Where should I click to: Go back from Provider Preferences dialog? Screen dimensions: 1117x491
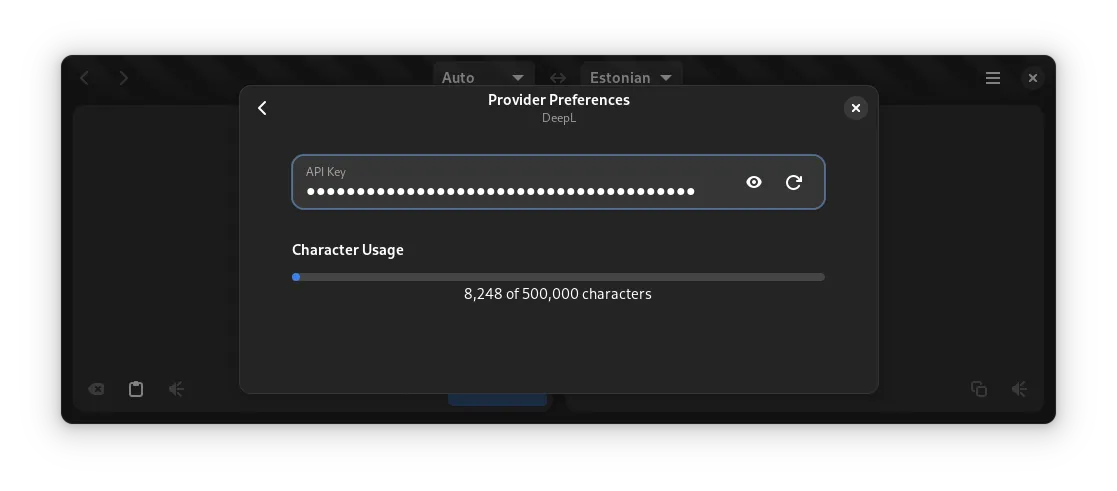262,108
